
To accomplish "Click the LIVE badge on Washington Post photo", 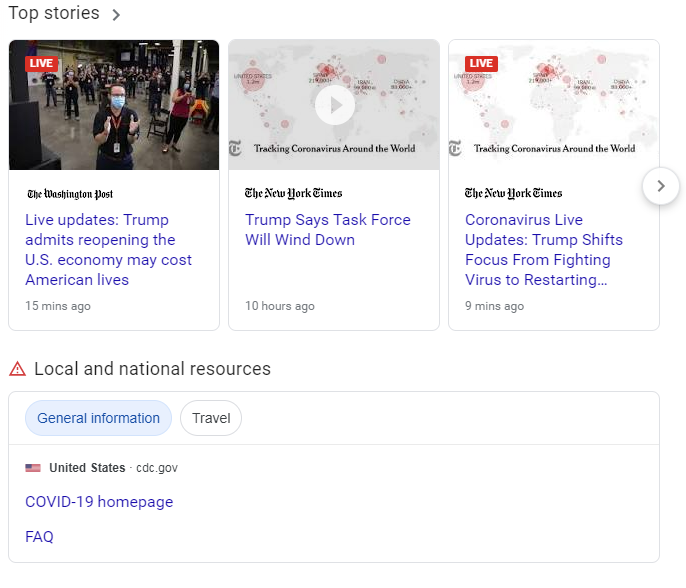I will point(41,63).
